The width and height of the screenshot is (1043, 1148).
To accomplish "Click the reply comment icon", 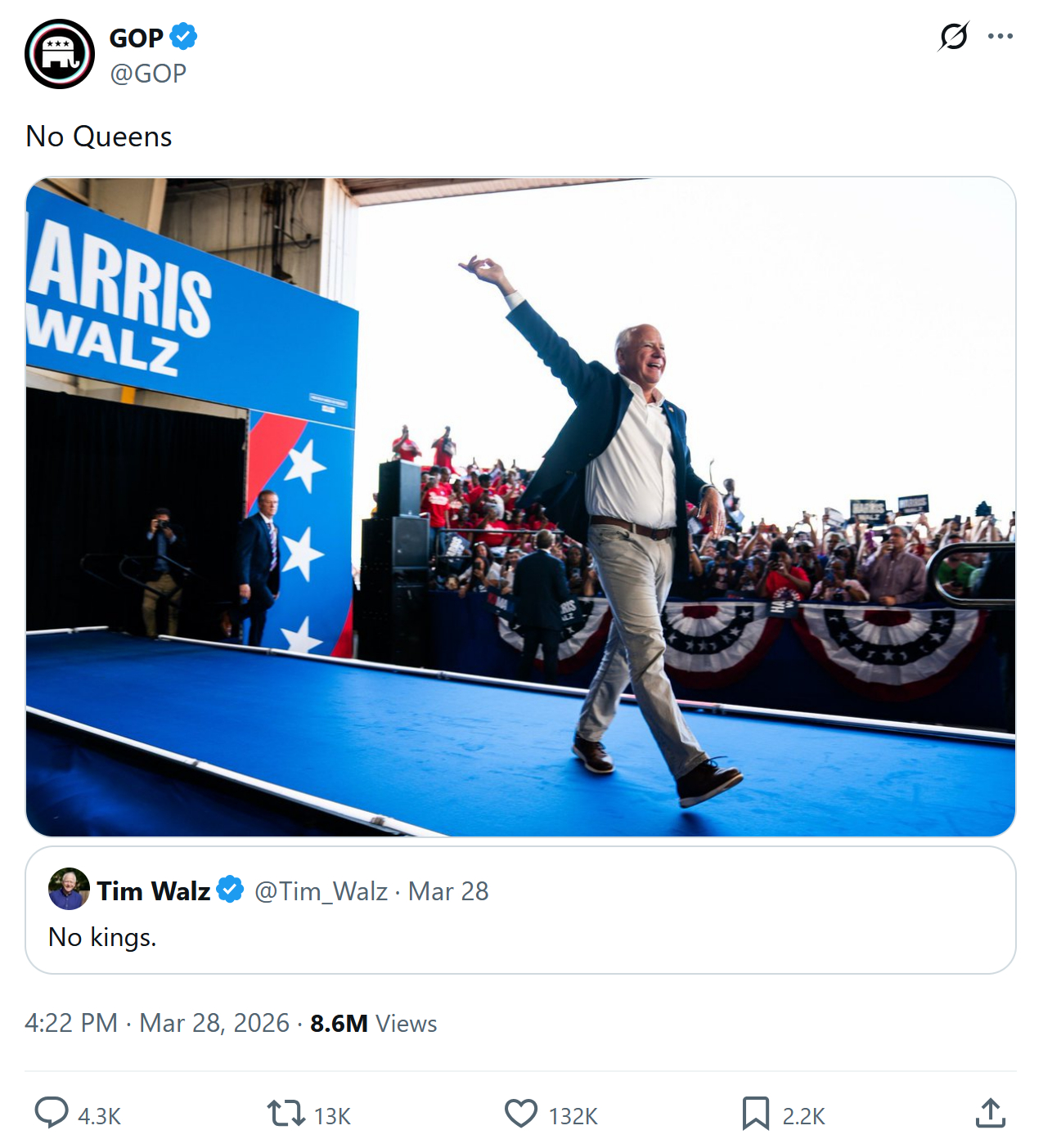I will pos(52,1113).
